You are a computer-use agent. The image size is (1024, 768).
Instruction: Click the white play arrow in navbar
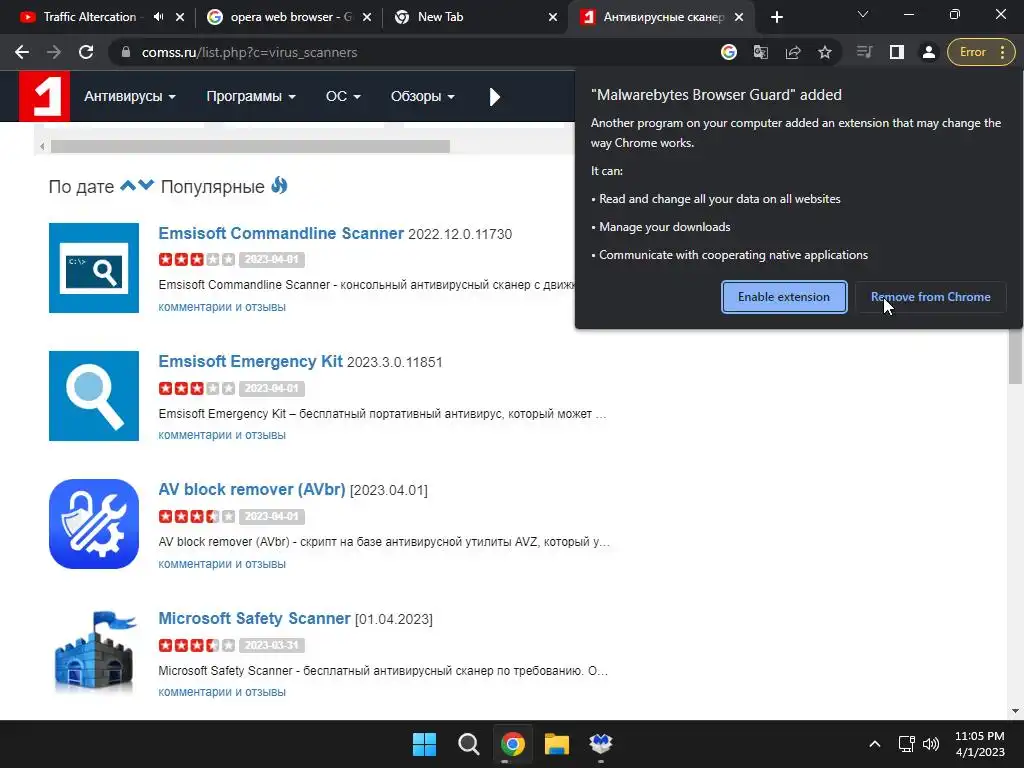[494, 97]
